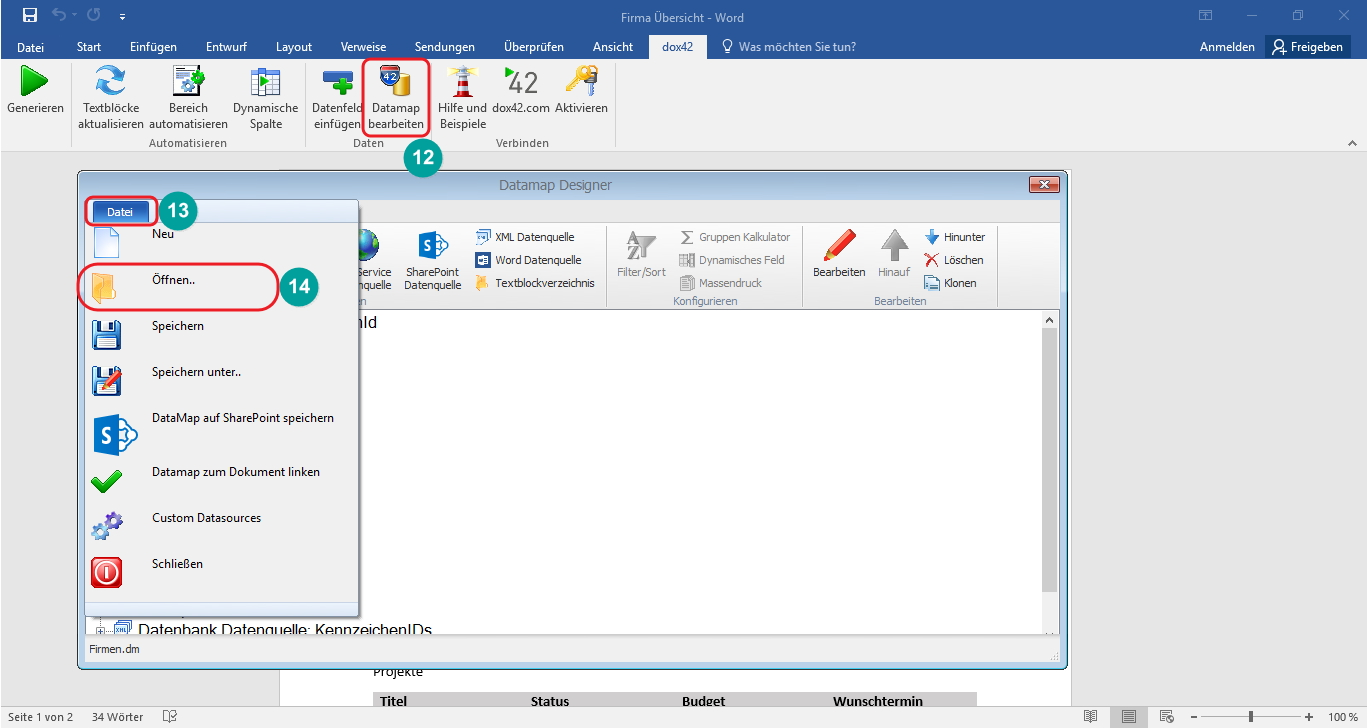Open Datamap bearbeiten in the ribbon
This screenshot has width=1367, height=728.
(396, 97)
